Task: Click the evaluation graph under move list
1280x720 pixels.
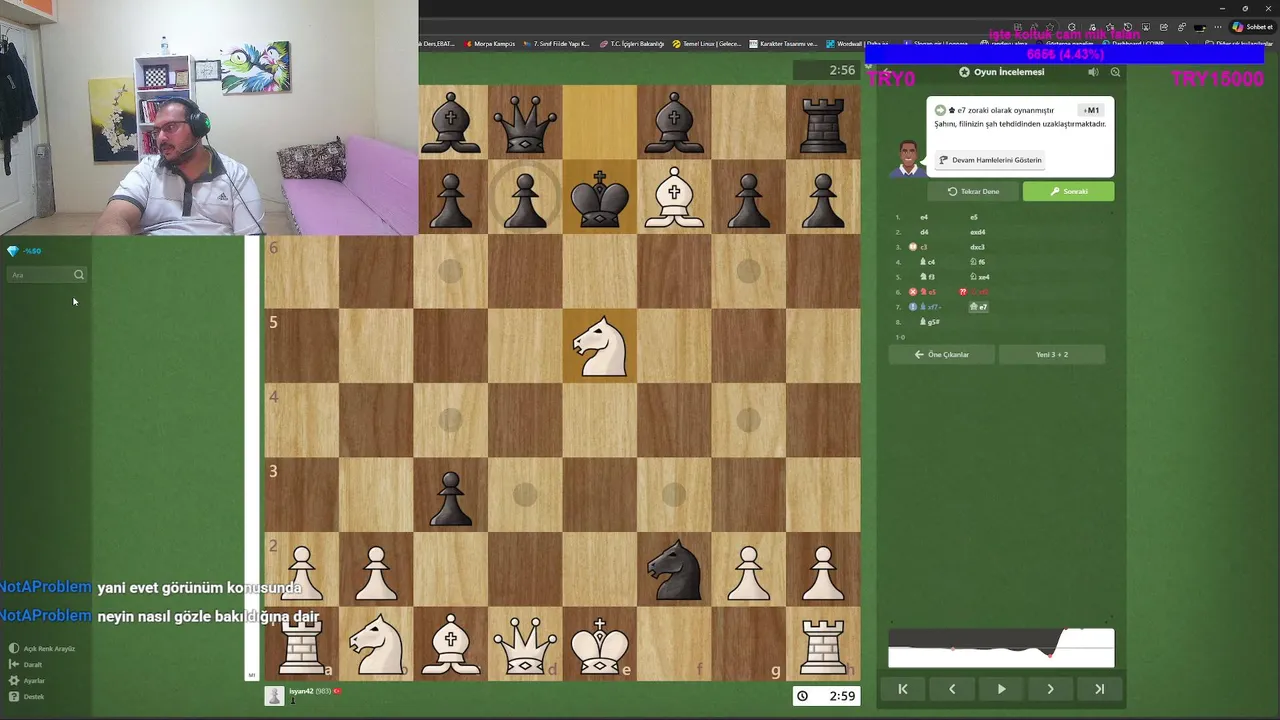Action: [x=1001, y=647]
